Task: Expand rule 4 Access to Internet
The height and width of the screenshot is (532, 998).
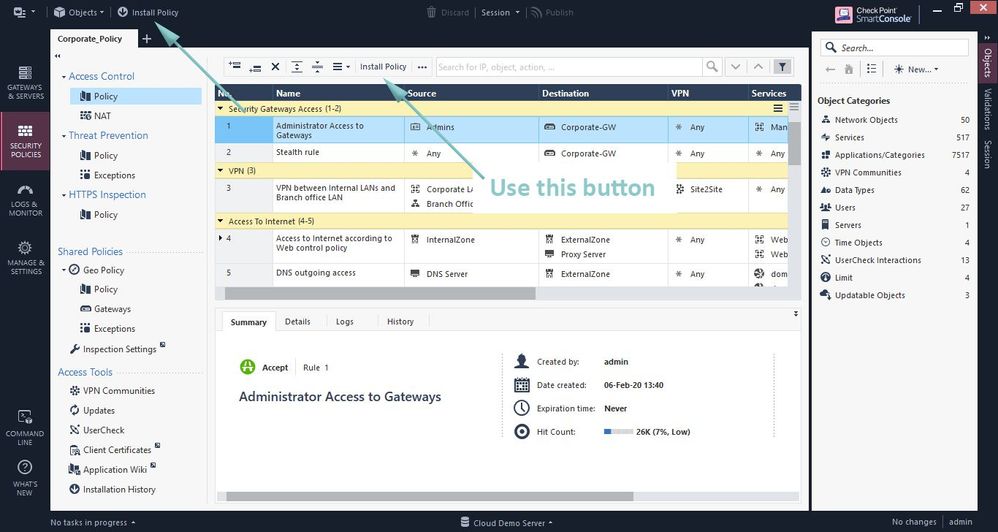Action: pyautogui.click(x=220, y=238)
